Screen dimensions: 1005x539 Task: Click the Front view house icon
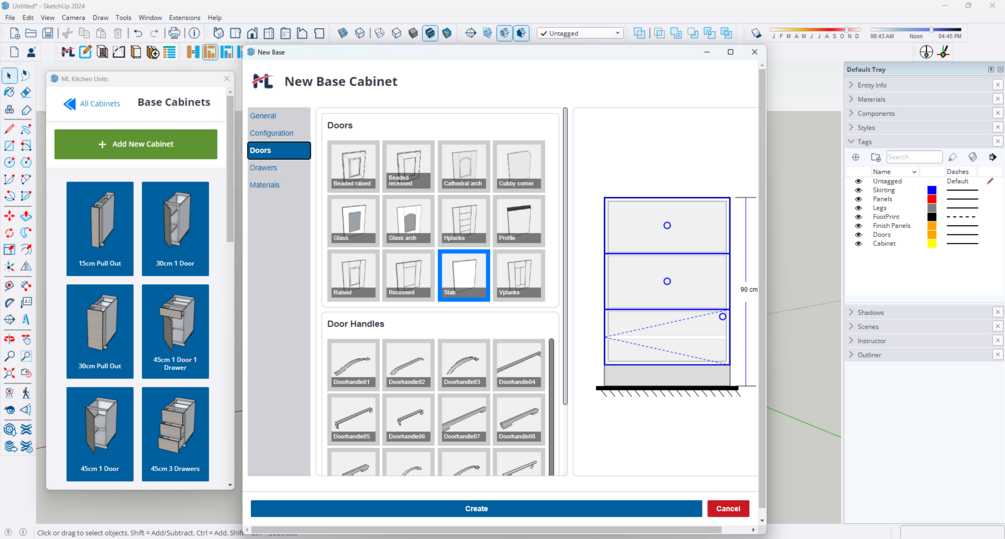click(x=253, y=33)
